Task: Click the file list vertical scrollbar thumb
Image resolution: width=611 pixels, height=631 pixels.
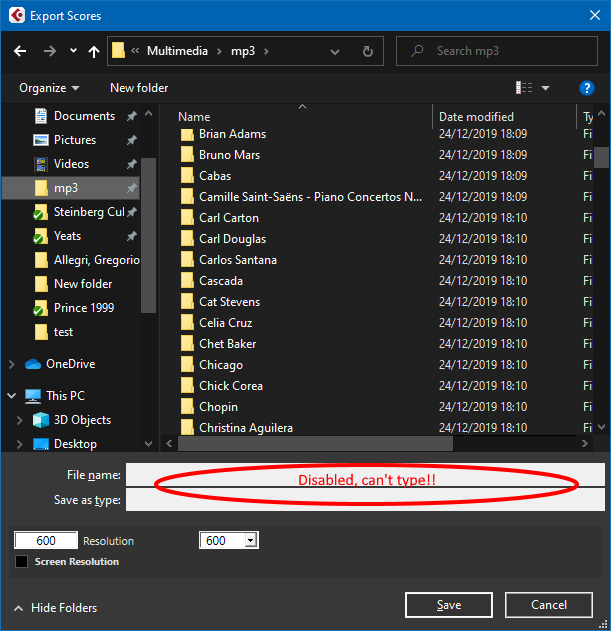Action: tap(601, 157)
